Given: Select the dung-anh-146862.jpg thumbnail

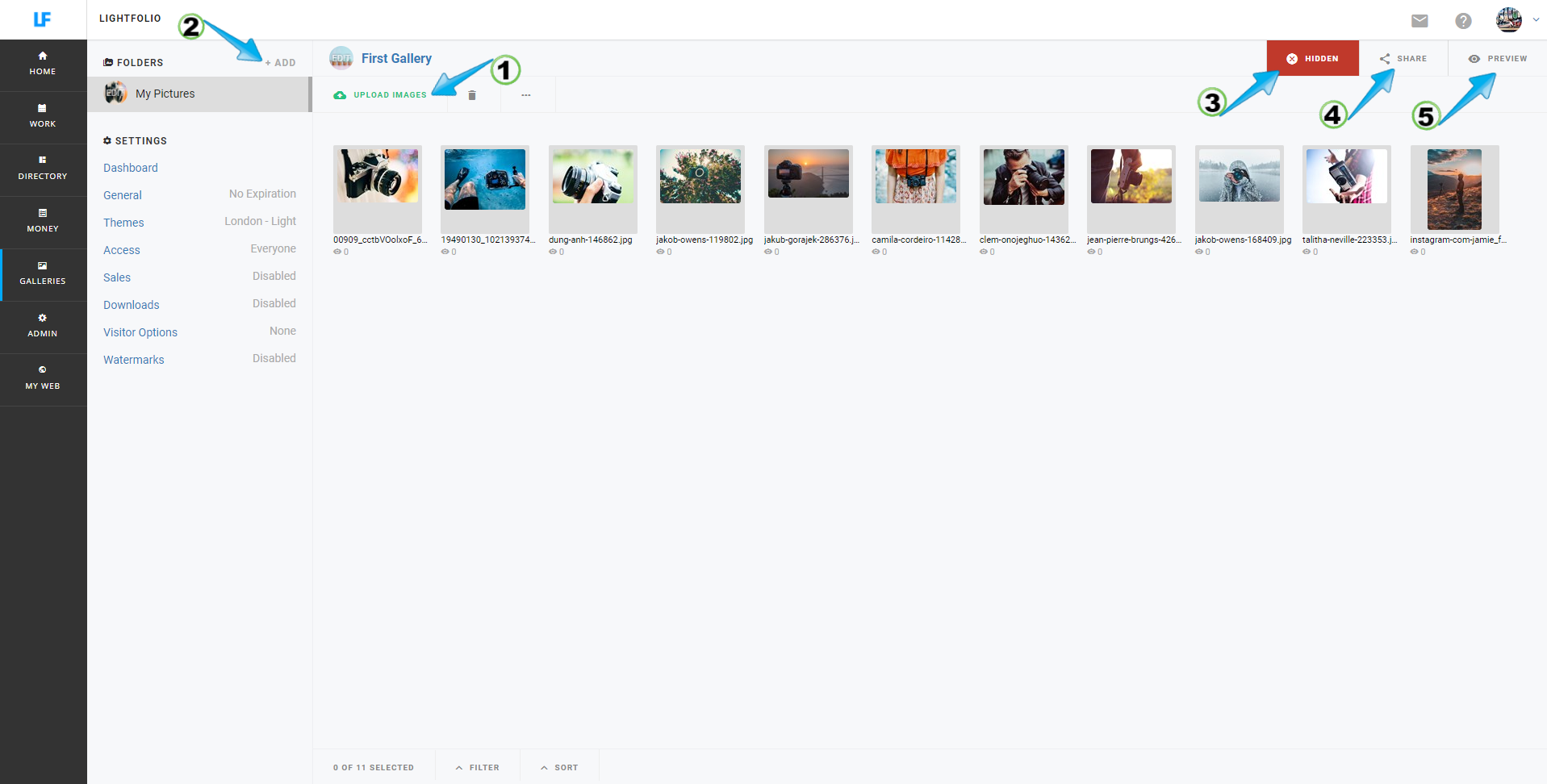Looking at the screenshot, I should tap(593, 189).
